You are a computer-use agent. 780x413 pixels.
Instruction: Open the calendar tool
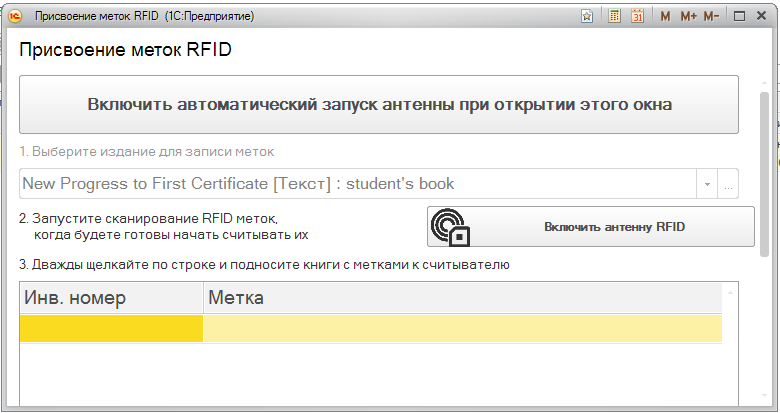[637, 17]
